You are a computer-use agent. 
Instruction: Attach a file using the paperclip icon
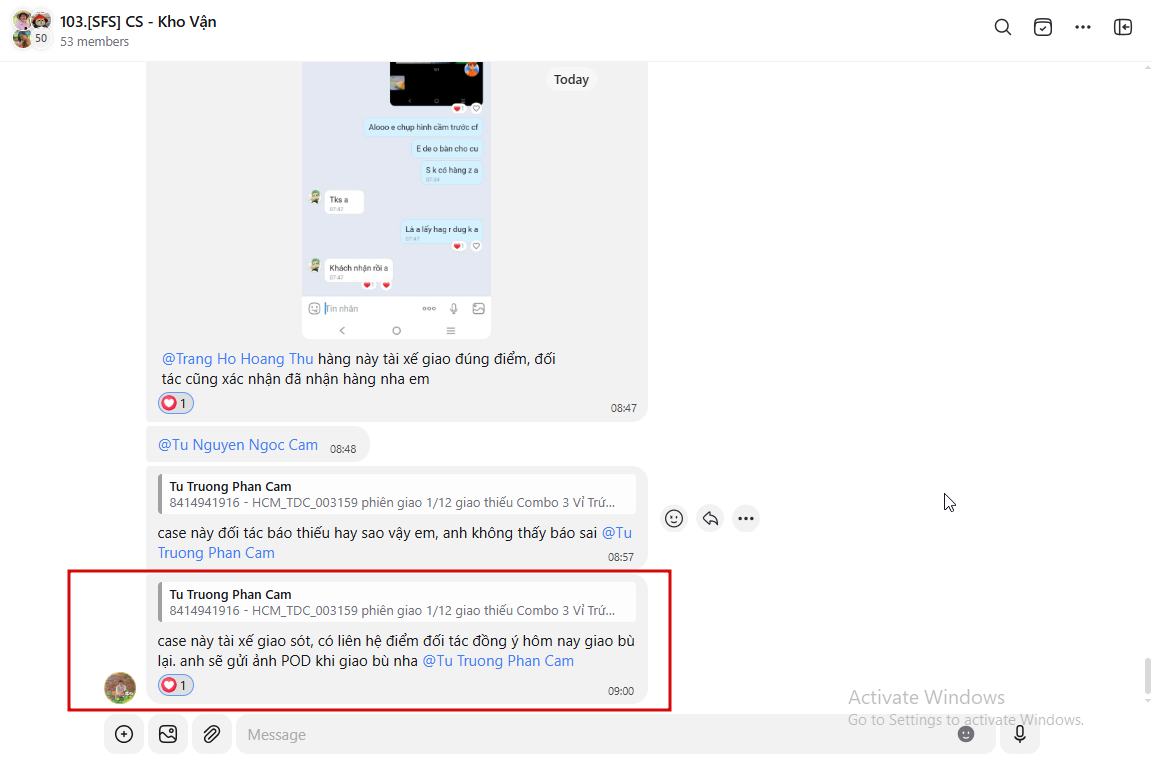click(x=212, y=734)
